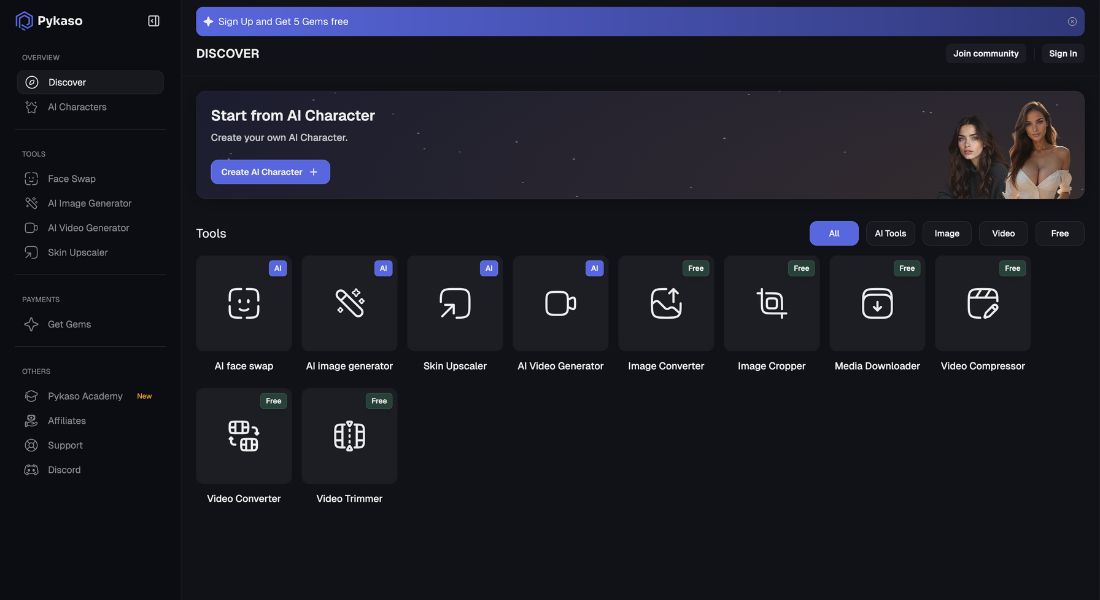Open Face Swap from the sidebar
1100x600 pixels.
[90, 178]
